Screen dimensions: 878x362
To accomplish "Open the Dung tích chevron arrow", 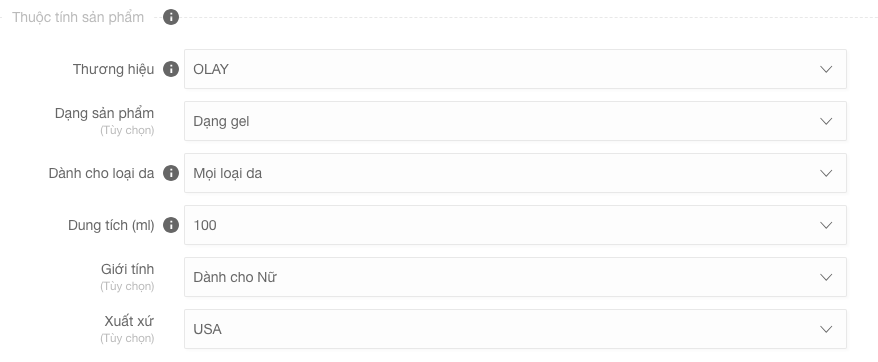I will (826, 225).
